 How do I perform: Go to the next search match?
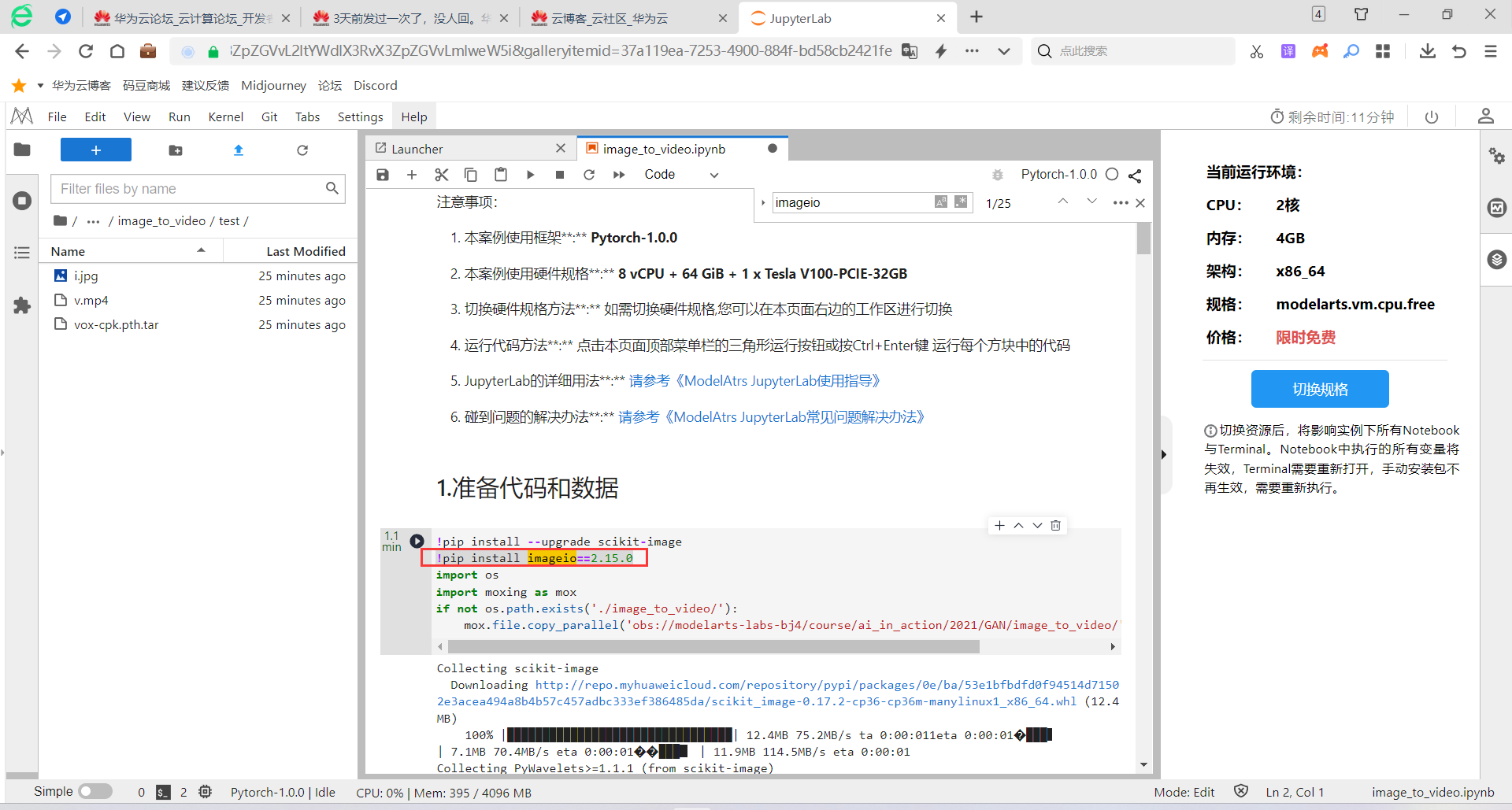tap(1091, 202)
